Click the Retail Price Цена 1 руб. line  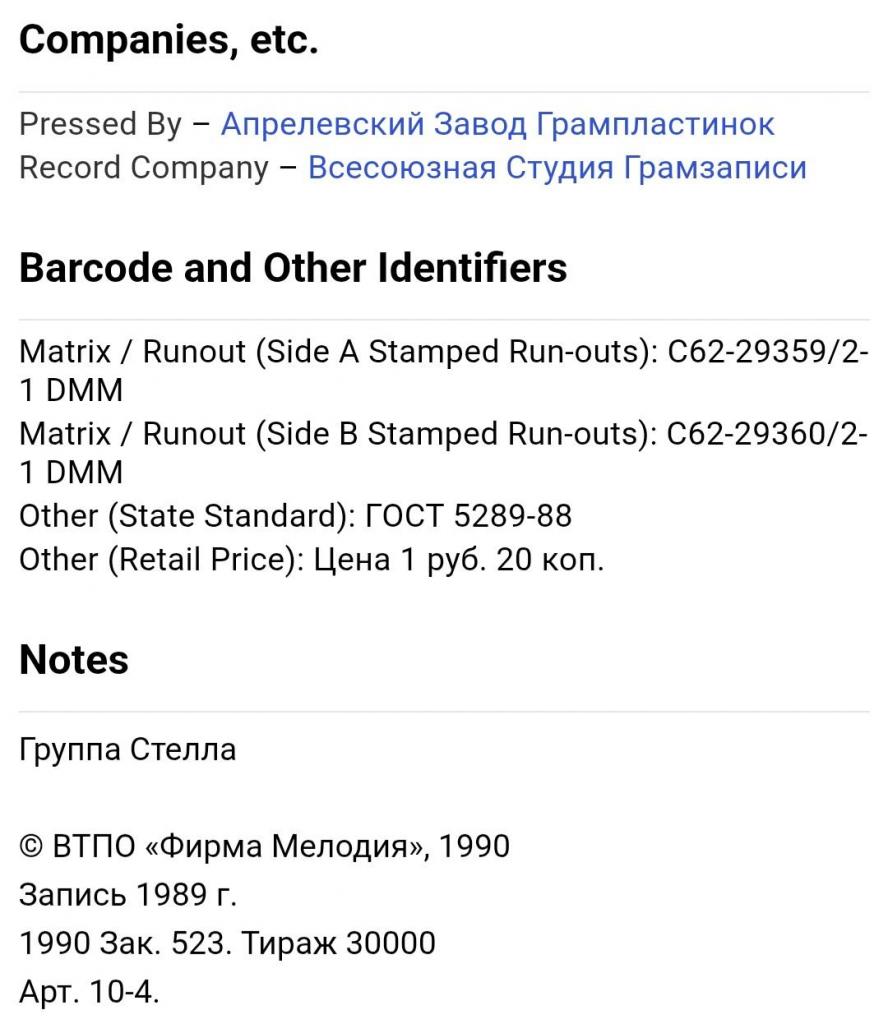point(311,560)
